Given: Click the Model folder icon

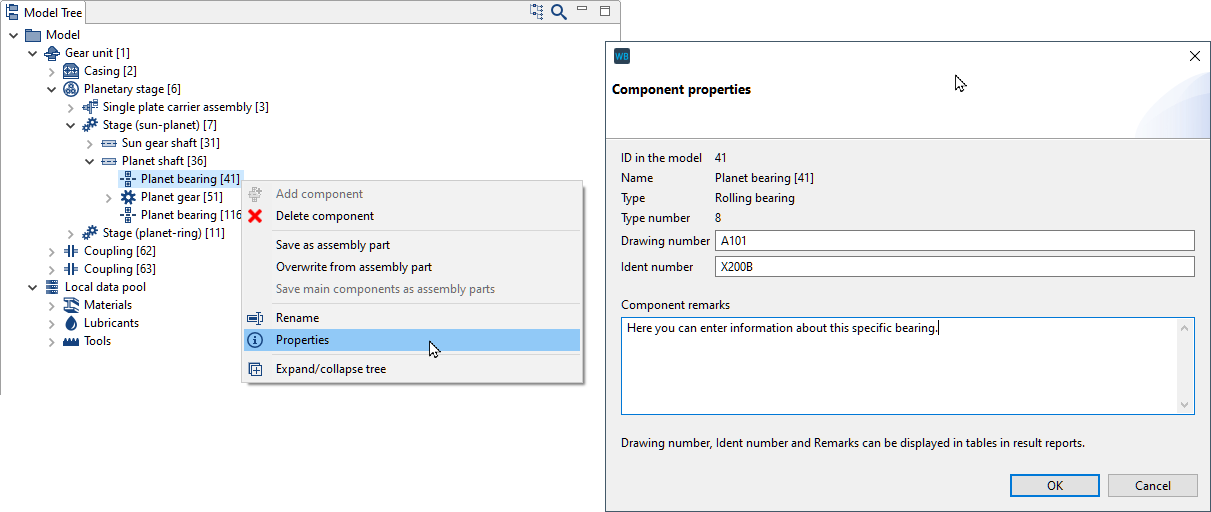Looking at the screenshot, I should click(33, 35).
